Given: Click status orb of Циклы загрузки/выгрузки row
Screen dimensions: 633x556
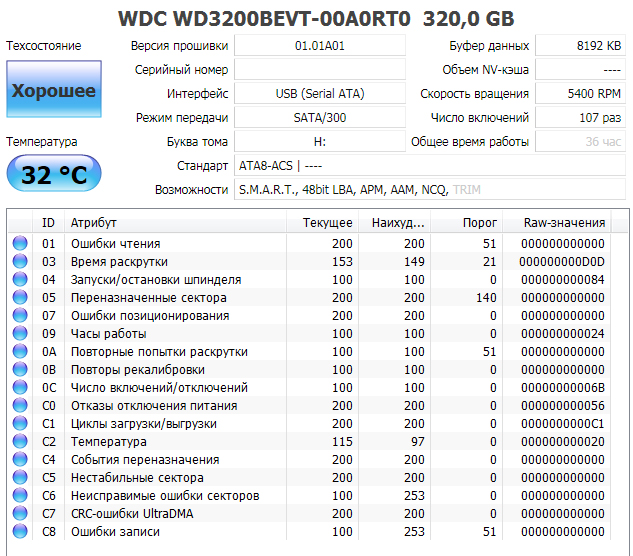Looking at the screenshot, I should 20,424.
